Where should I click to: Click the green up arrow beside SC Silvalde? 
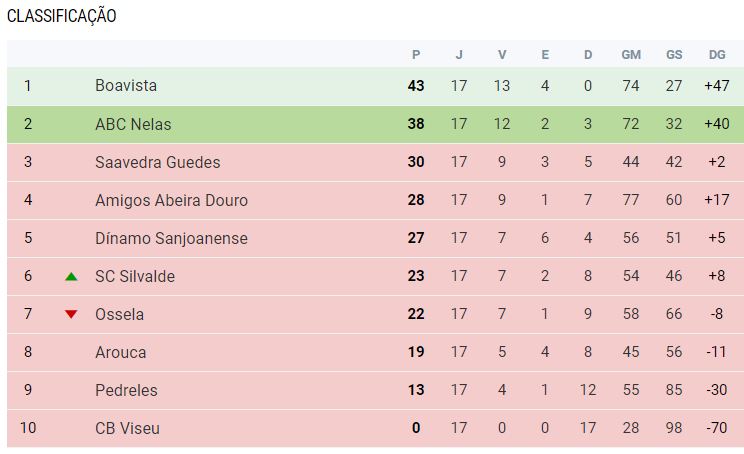click(71, 276)
